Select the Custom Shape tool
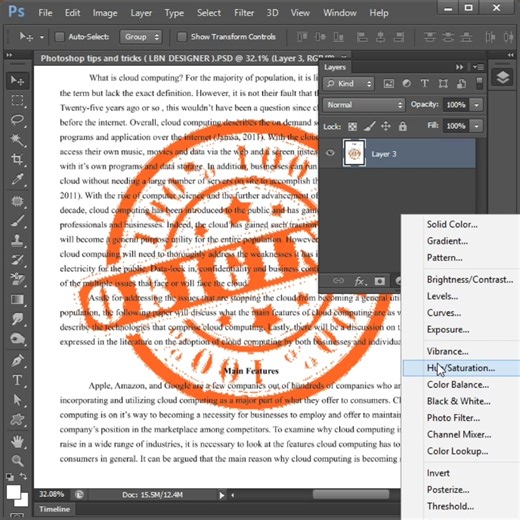The image size is (520, 520). click(17, 419)
